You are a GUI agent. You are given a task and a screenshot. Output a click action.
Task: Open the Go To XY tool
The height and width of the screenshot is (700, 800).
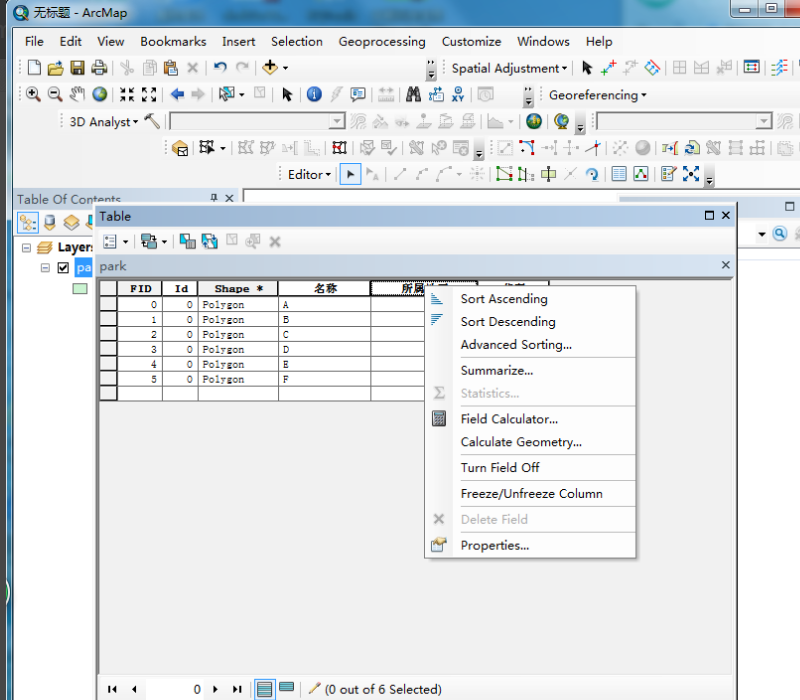point(458,94)
